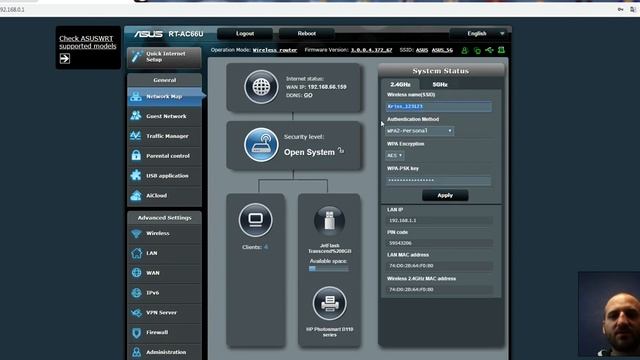The image size is (640, 360).
Task: Open IPv6 advanced settings
Action: pos(164,293)
